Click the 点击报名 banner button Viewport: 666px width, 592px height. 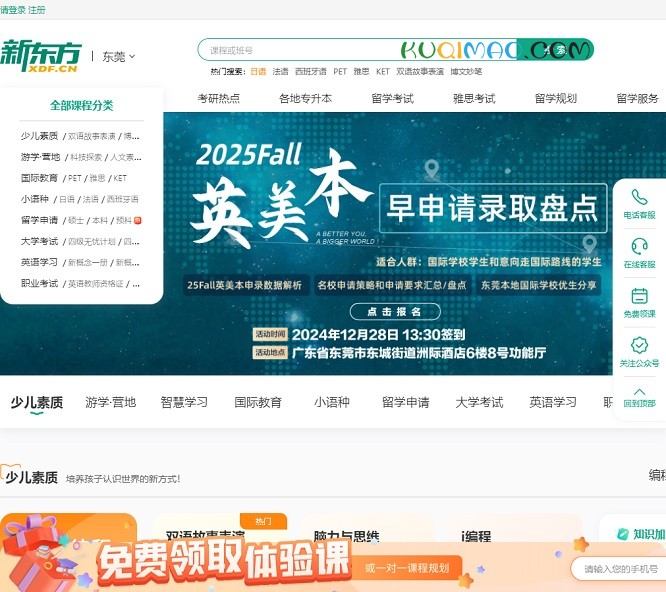tap(395, 312)
